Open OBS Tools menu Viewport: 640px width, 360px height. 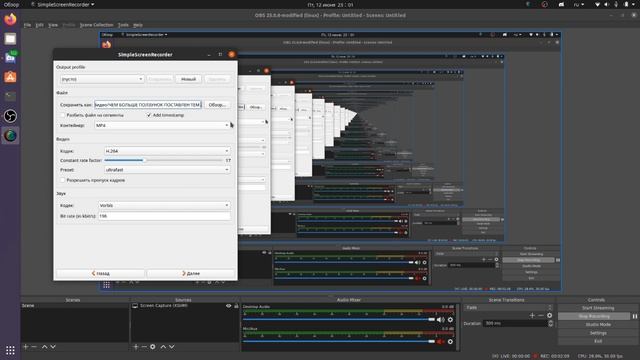[123, 25]
